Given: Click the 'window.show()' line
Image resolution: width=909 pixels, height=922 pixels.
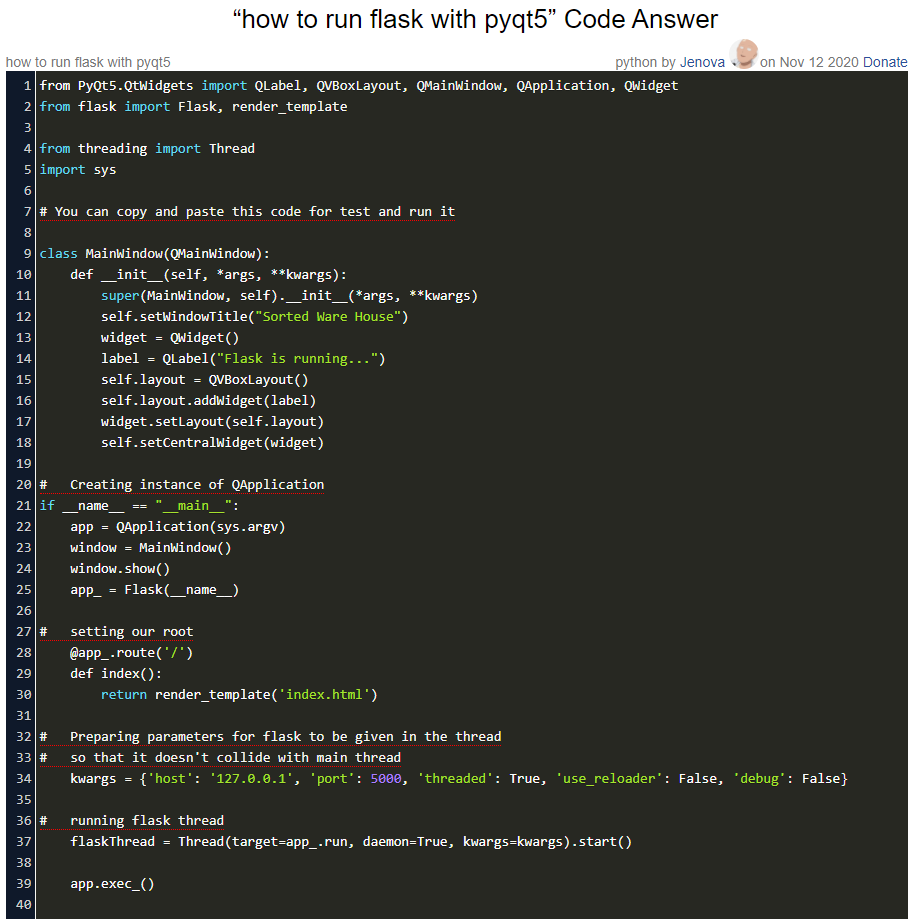Looking at the screenshot, I should tap(120, 569).
